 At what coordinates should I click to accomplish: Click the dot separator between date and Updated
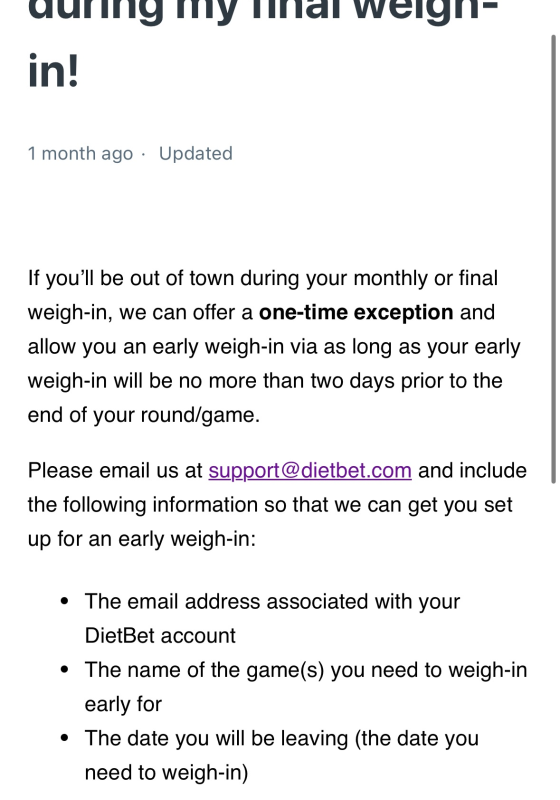(x=143, y=154)
